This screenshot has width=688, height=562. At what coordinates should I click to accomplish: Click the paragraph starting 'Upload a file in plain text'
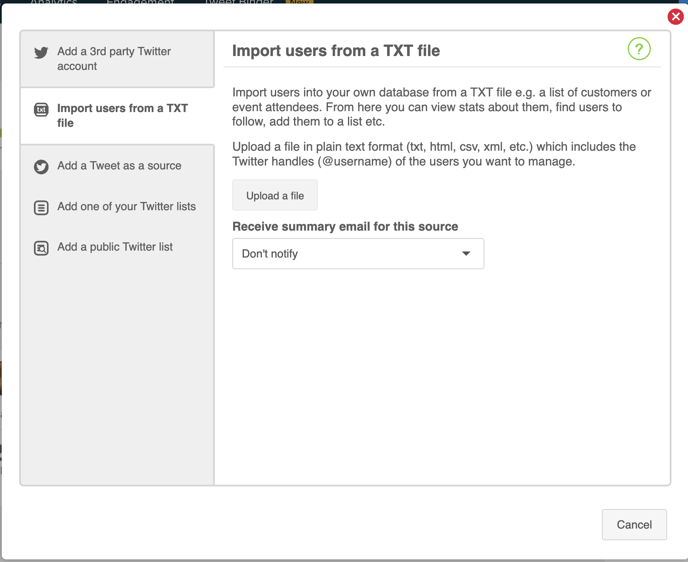point(434,154)
